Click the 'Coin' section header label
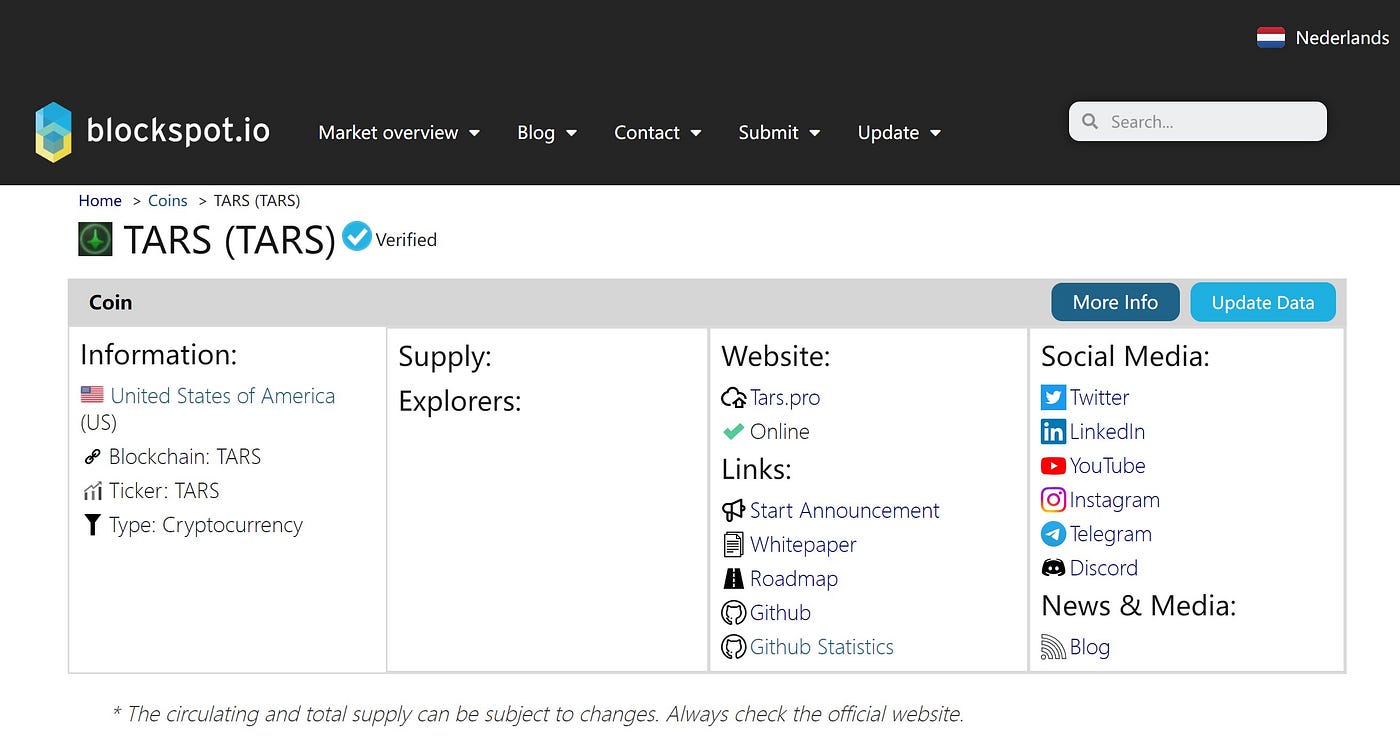Image resolution: width=1400 pixels, height=742 pixels. click(110, 302)
